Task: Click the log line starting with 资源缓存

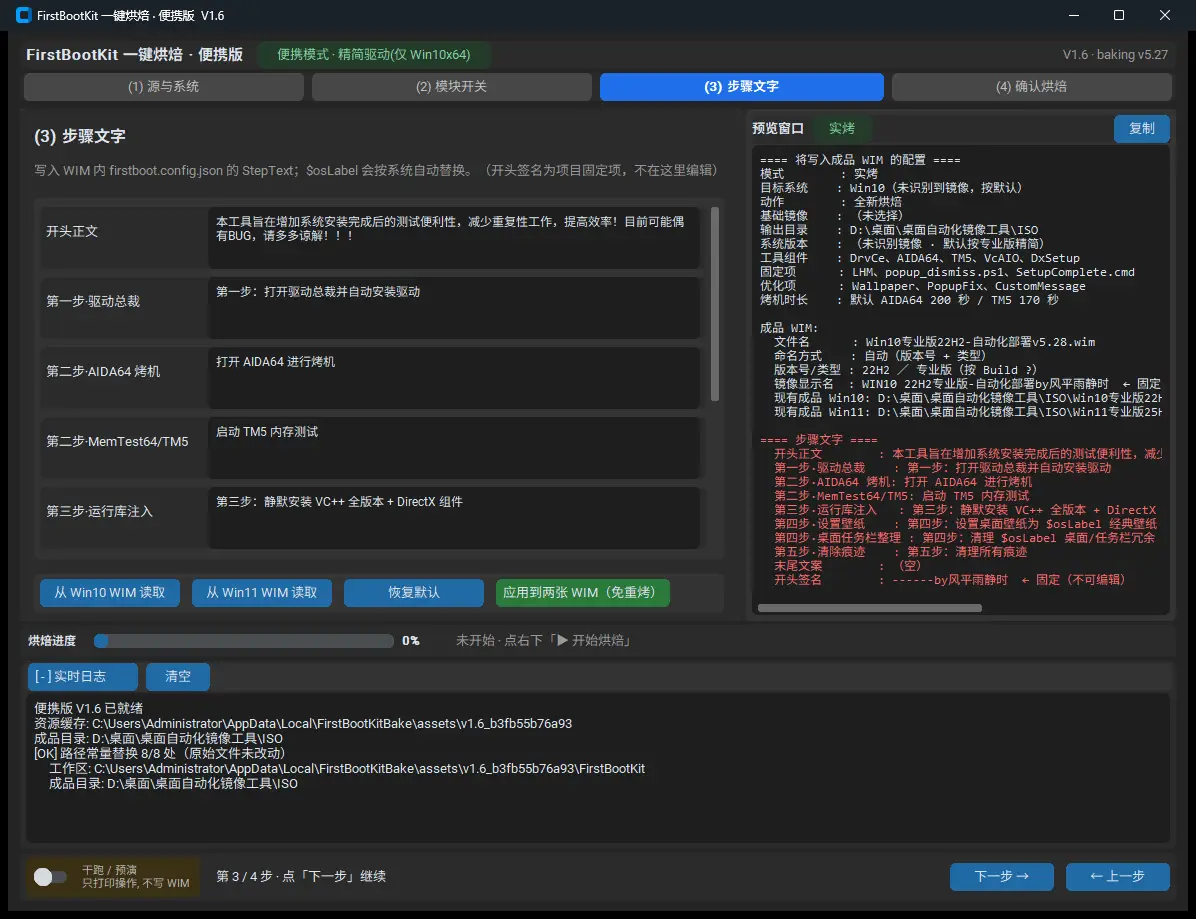Action: click(303, 724)
